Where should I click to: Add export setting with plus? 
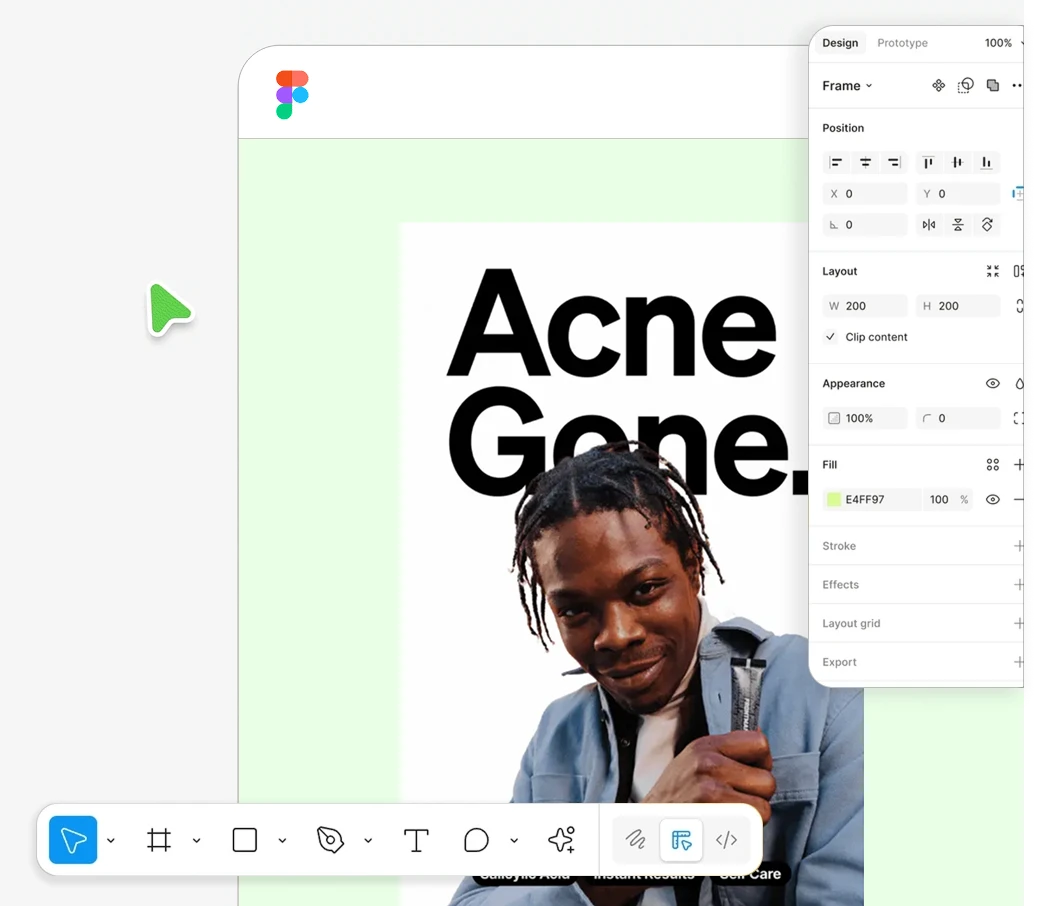pos(1018,662)
